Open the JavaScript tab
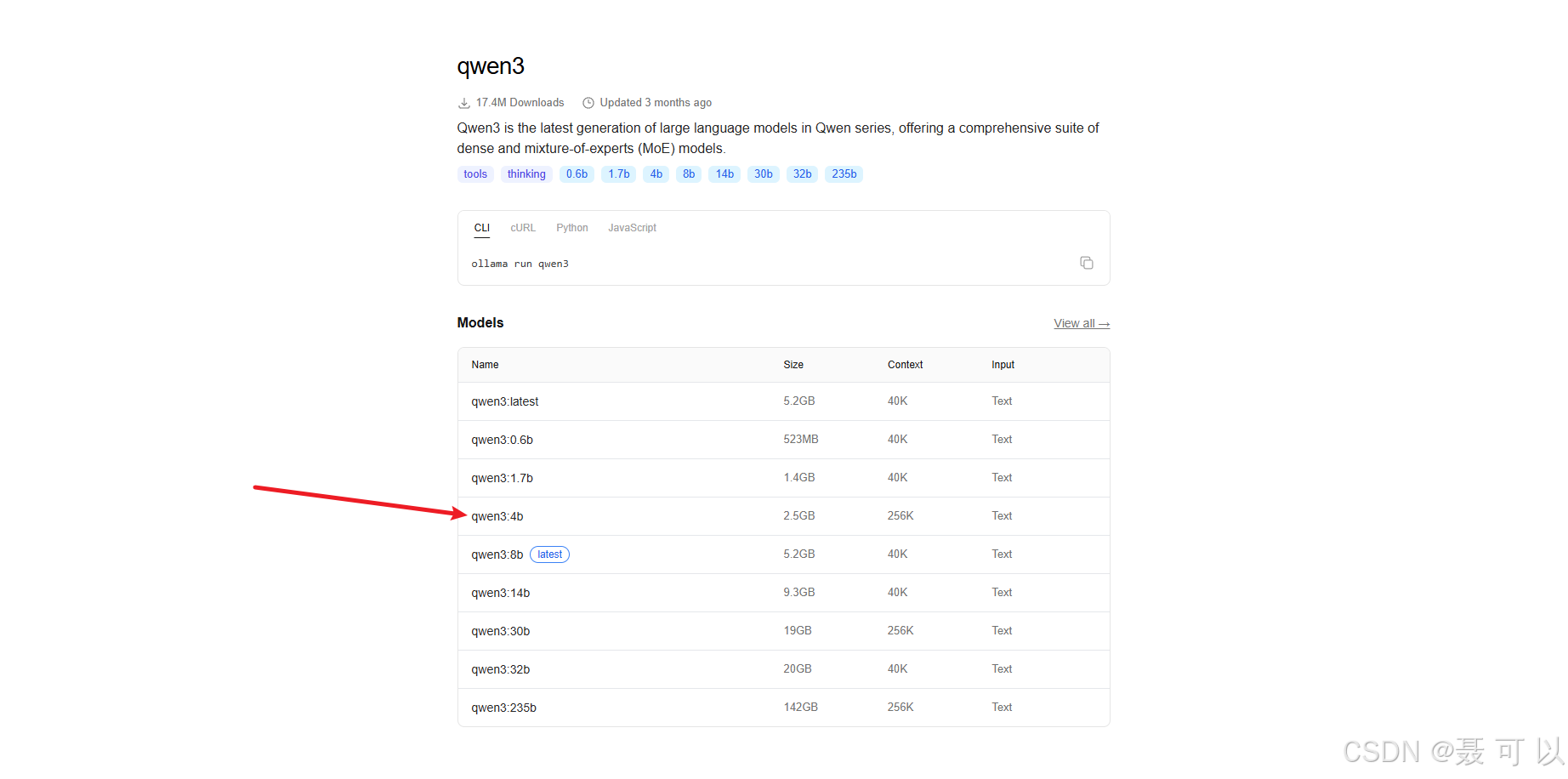1568x779 pixels. click(632, 228)
